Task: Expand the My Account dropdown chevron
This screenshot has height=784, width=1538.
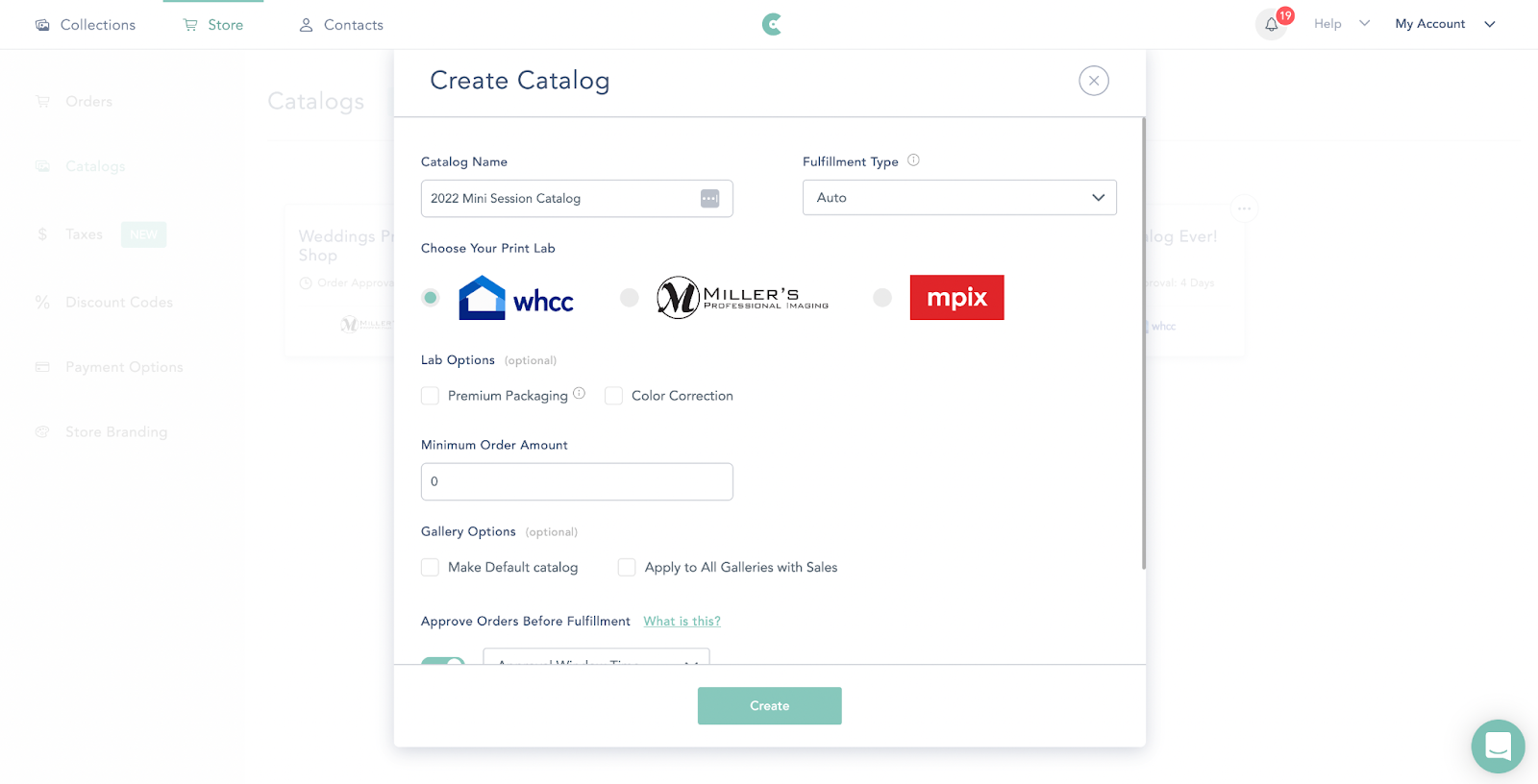Action: [x=1490, y=24]
